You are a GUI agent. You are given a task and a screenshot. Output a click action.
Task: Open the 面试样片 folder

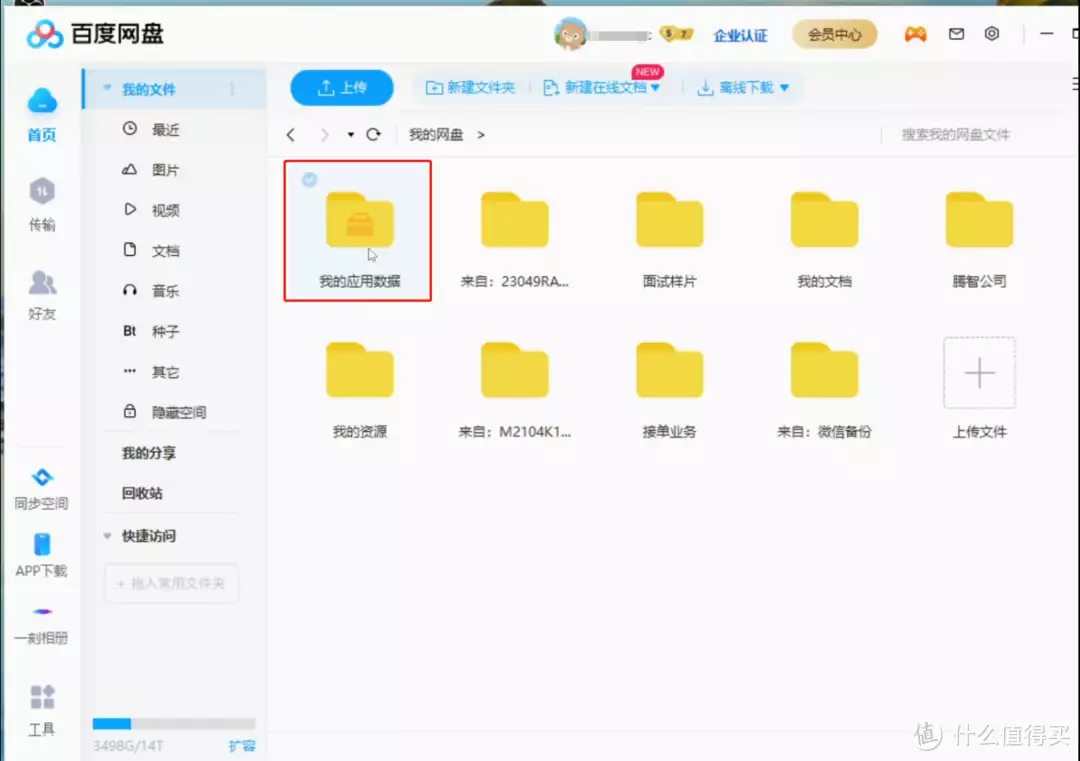(669, 239)
